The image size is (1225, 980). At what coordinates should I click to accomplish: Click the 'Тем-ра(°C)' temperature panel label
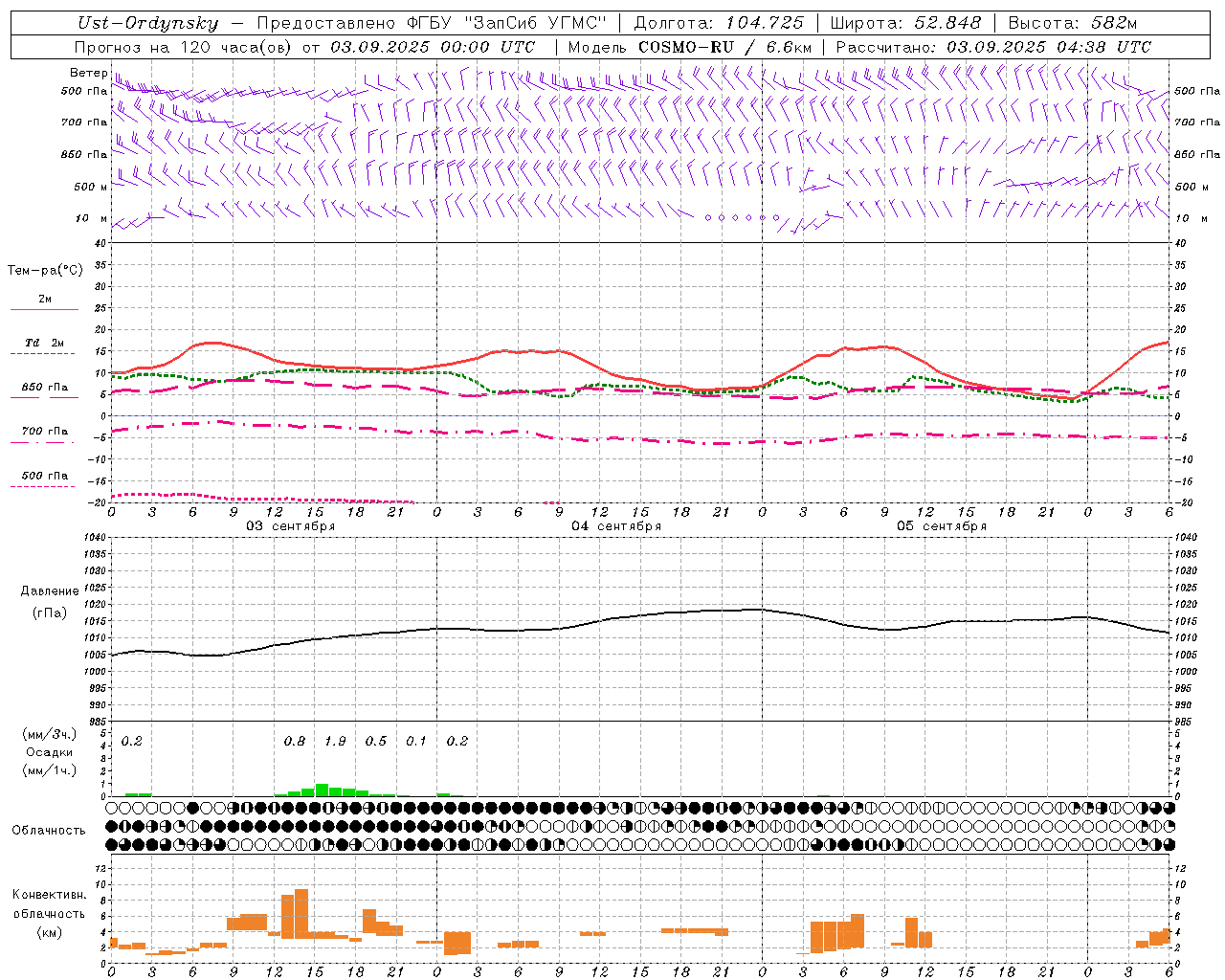(45, 271)
